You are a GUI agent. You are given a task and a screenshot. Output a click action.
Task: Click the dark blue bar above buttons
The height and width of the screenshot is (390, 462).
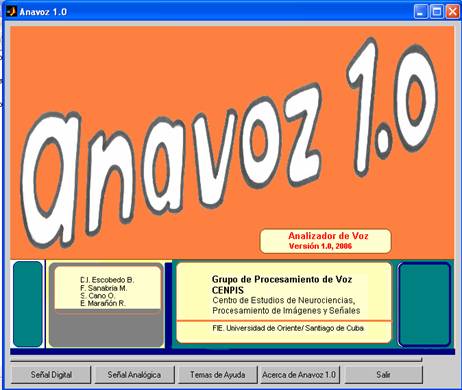tap(232, 352)
